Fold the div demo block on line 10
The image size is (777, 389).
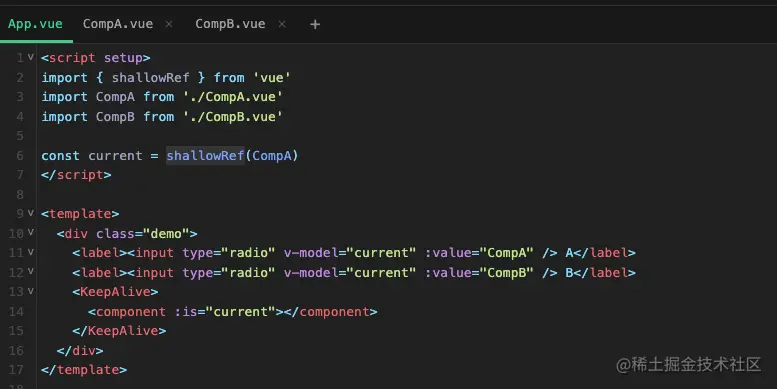31,232
